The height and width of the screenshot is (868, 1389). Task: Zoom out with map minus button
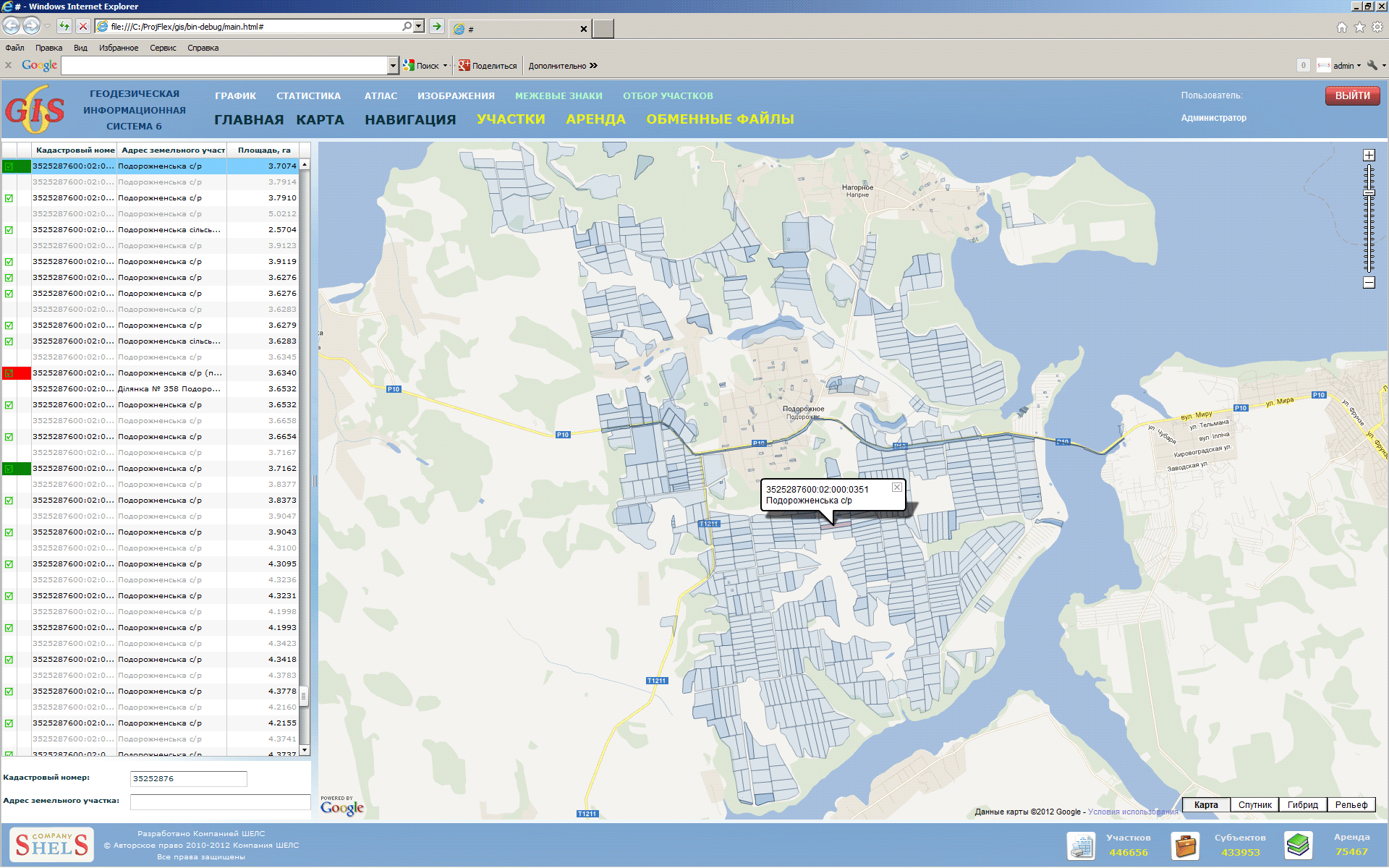pos(1369,283)
